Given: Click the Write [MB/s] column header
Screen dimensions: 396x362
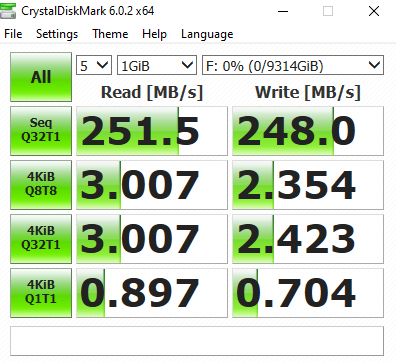Looking at the screenshot, I should [308, 92].
